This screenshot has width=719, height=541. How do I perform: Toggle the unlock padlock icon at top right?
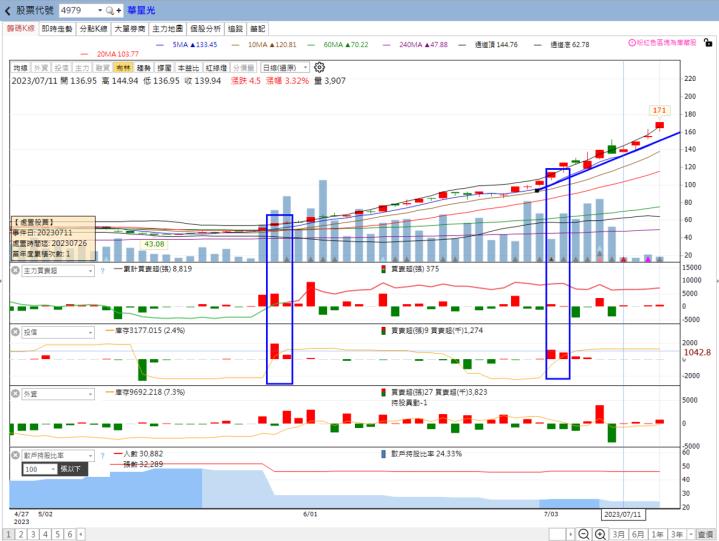[708, 43]
